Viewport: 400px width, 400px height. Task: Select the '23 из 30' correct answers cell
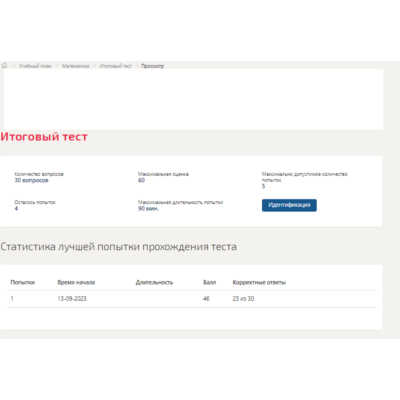click(x=243, y=299)
